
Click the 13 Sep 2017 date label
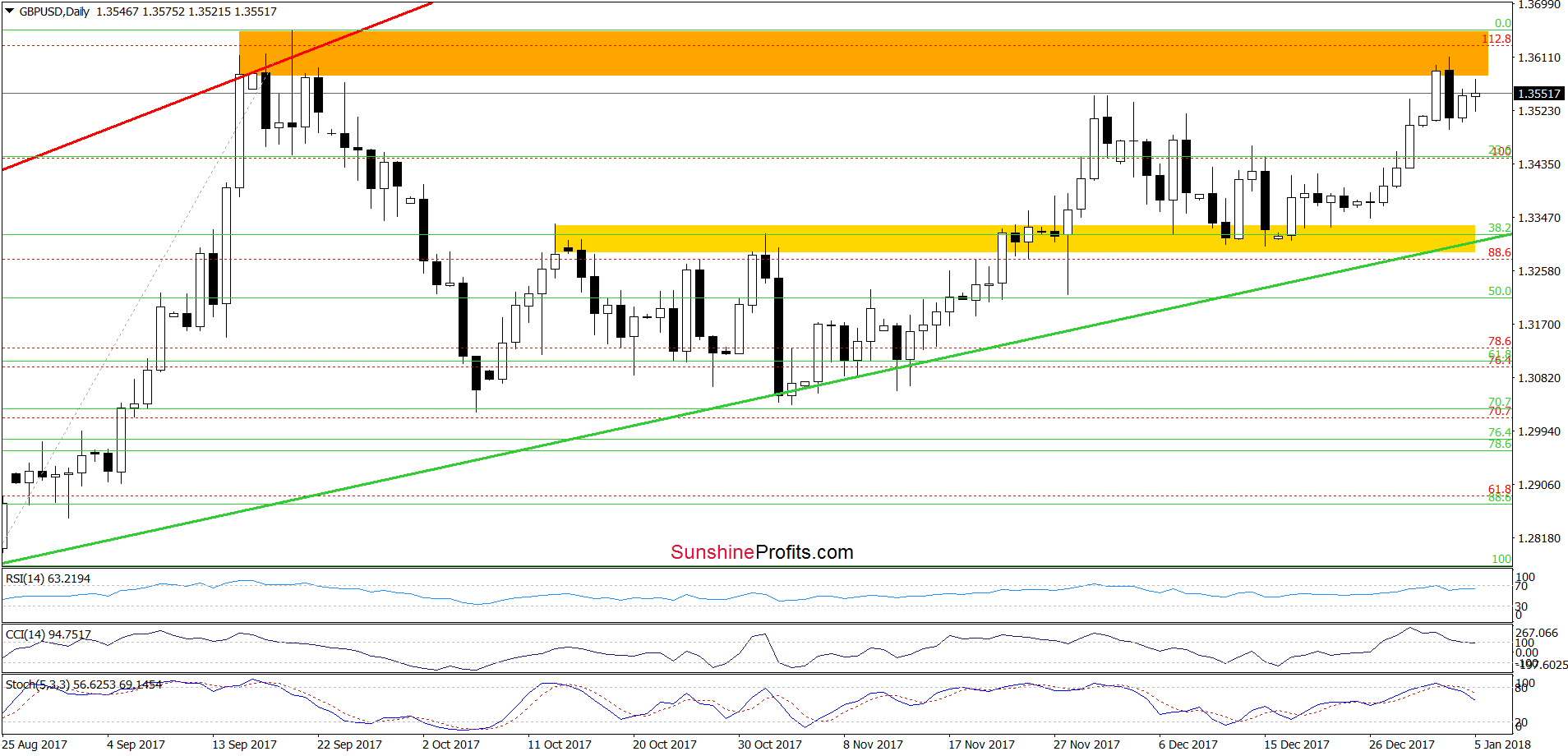point(244,744)
